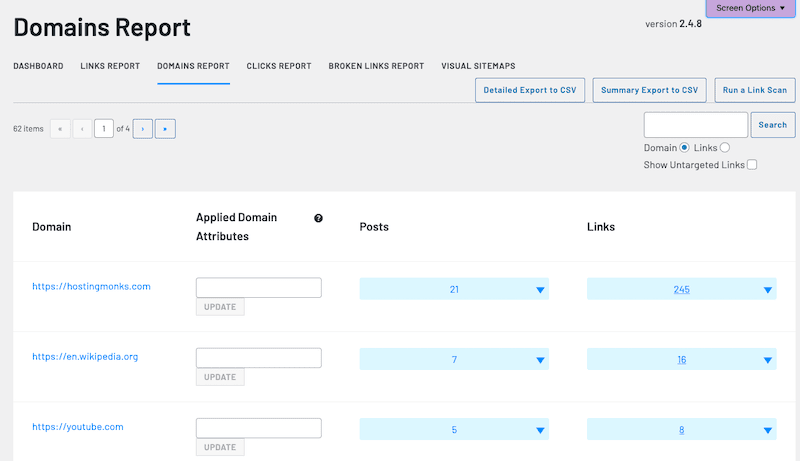Open help icon for Applied Domain Attributes

coord(318,218)
